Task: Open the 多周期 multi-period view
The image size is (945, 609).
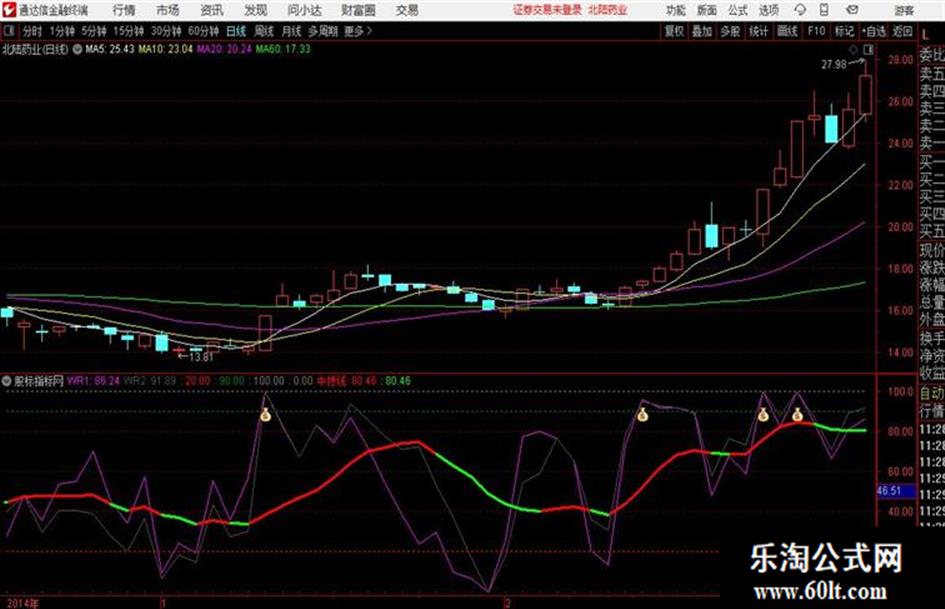Action: pyautogui.click(x=323, y=31)
